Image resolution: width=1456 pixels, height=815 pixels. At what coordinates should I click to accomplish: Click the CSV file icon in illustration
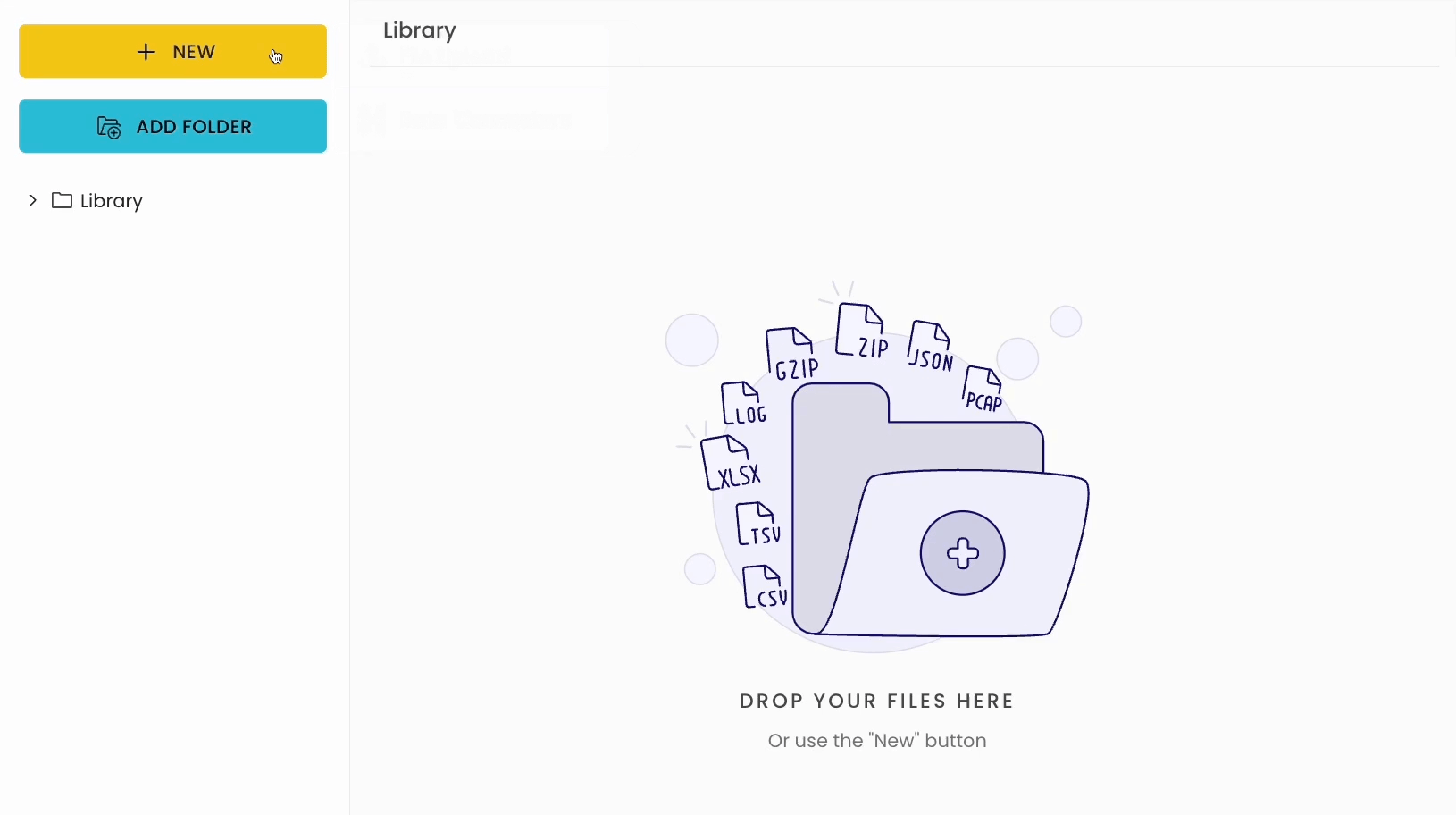(765, 587)
